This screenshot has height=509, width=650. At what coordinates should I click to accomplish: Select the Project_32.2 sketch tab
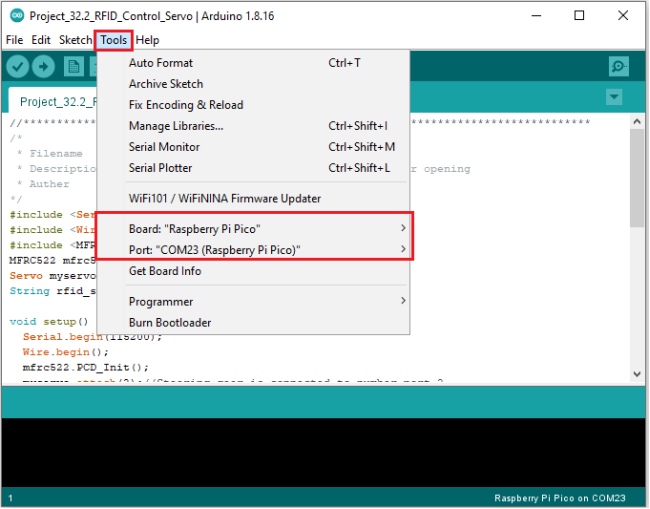point(54,101)
